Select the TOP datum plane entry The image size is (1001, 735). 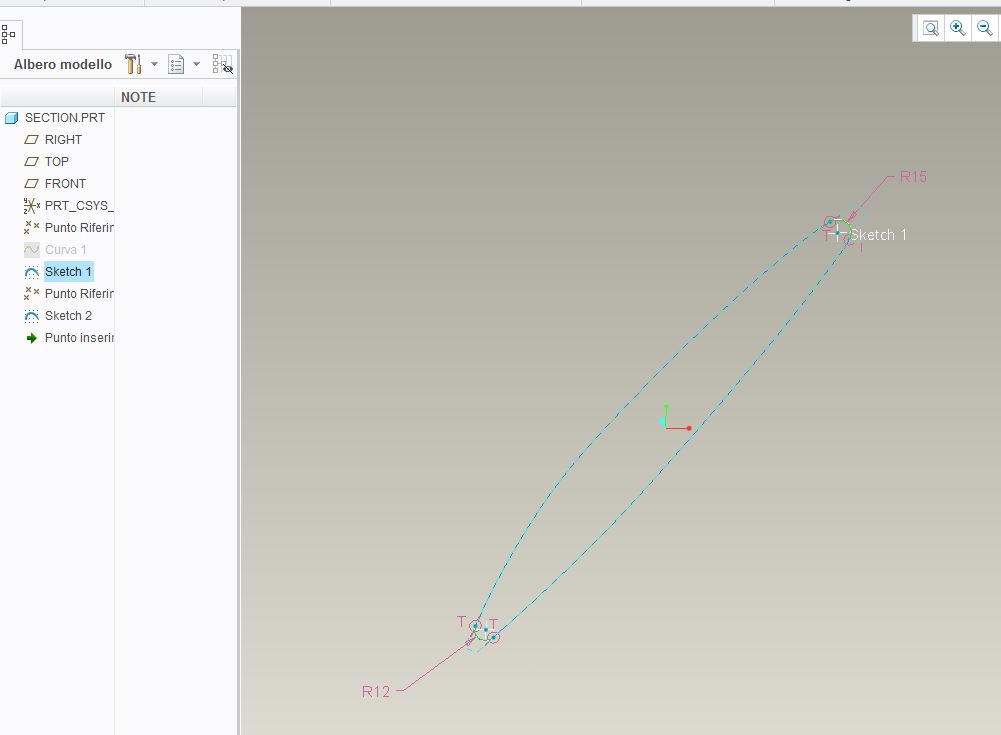click(x=58, y=161)
